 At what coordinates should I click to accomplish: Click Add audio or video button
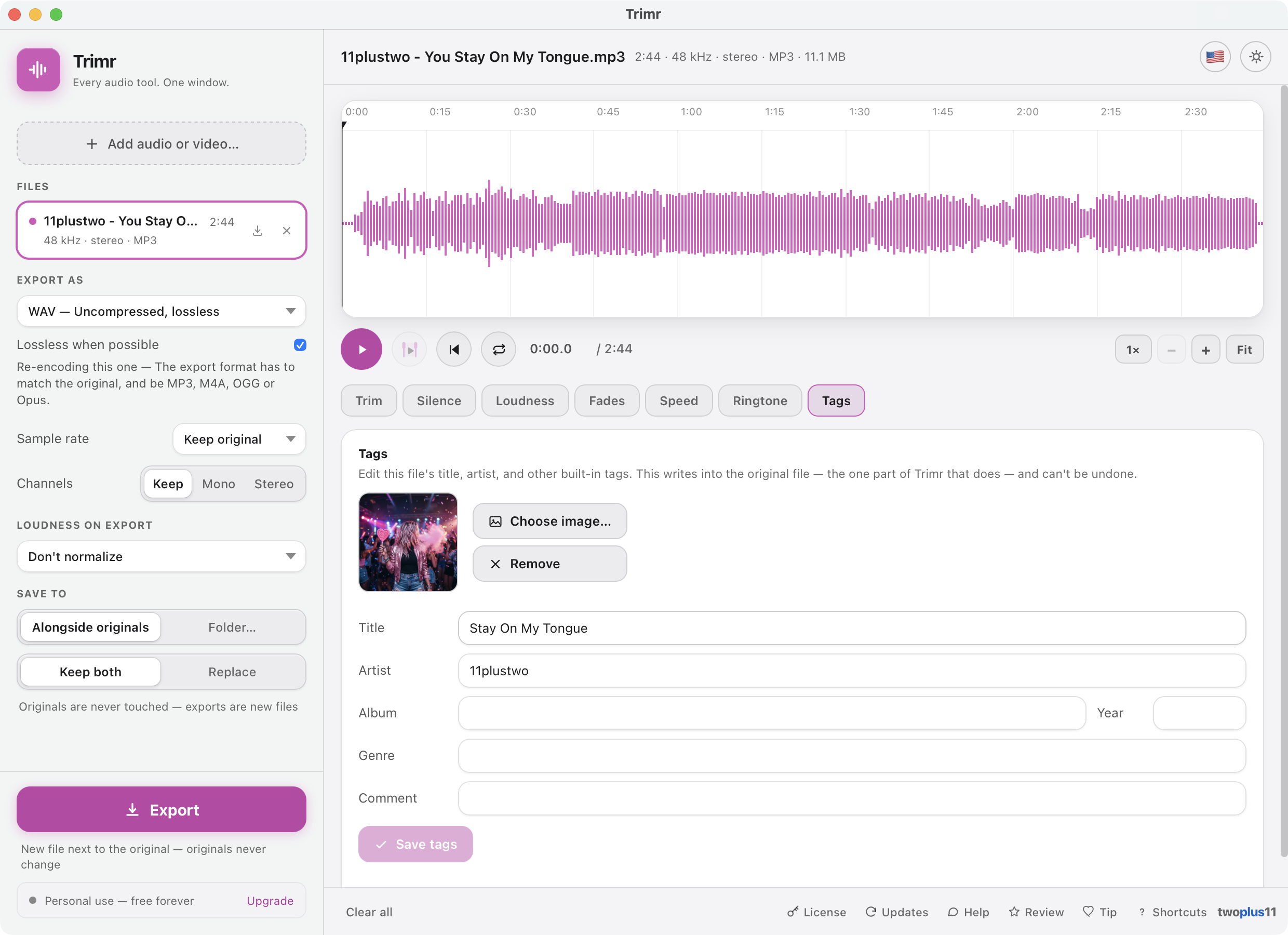click(x=162, y=144)
